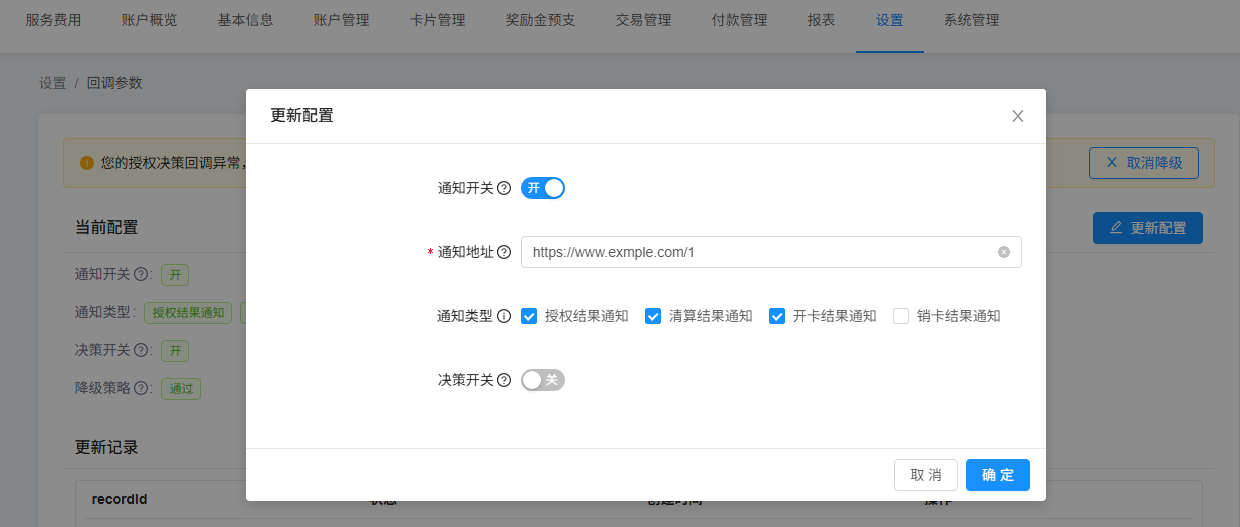Screen dimensions: 1240x527
Task: Click help icon next to 降级策略
Action: 141,388
